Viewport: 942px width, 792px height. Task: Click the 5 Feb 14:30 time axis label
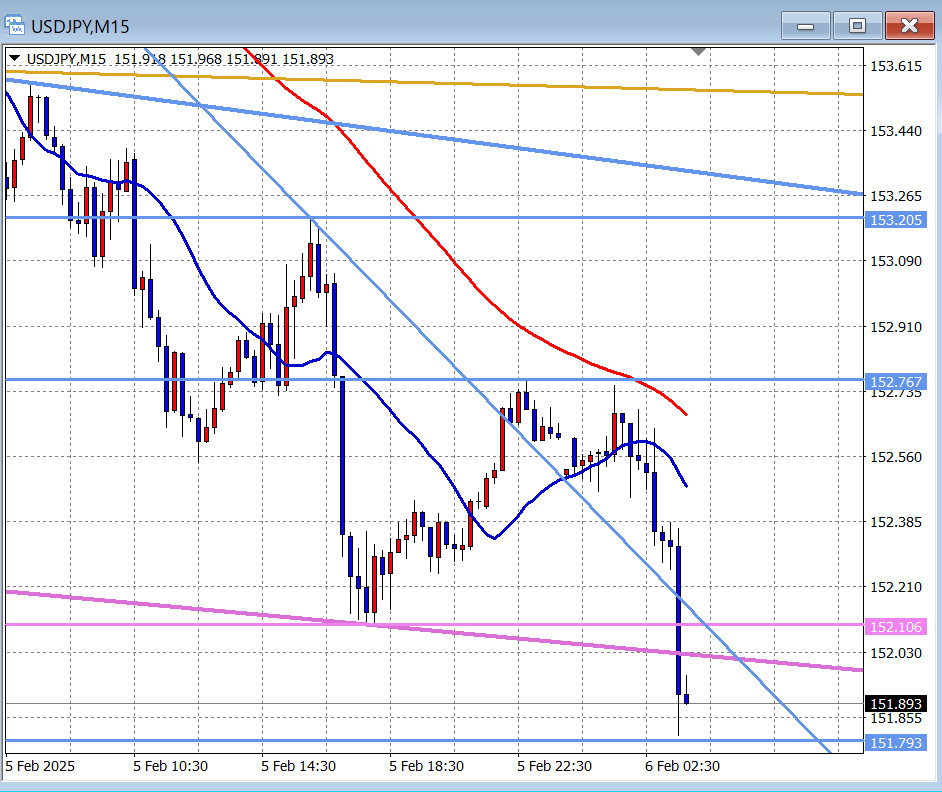298,766
